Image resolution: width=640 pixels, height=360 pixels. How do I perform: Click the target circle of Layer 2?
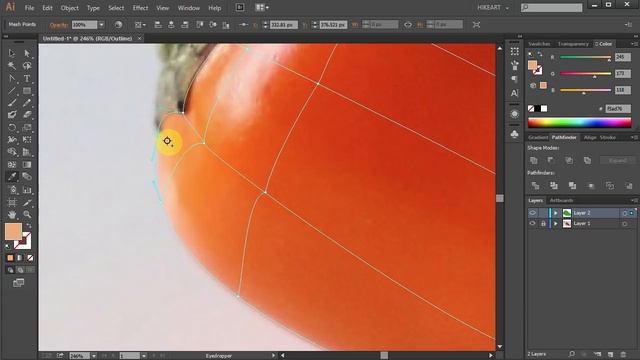(624, 213)
